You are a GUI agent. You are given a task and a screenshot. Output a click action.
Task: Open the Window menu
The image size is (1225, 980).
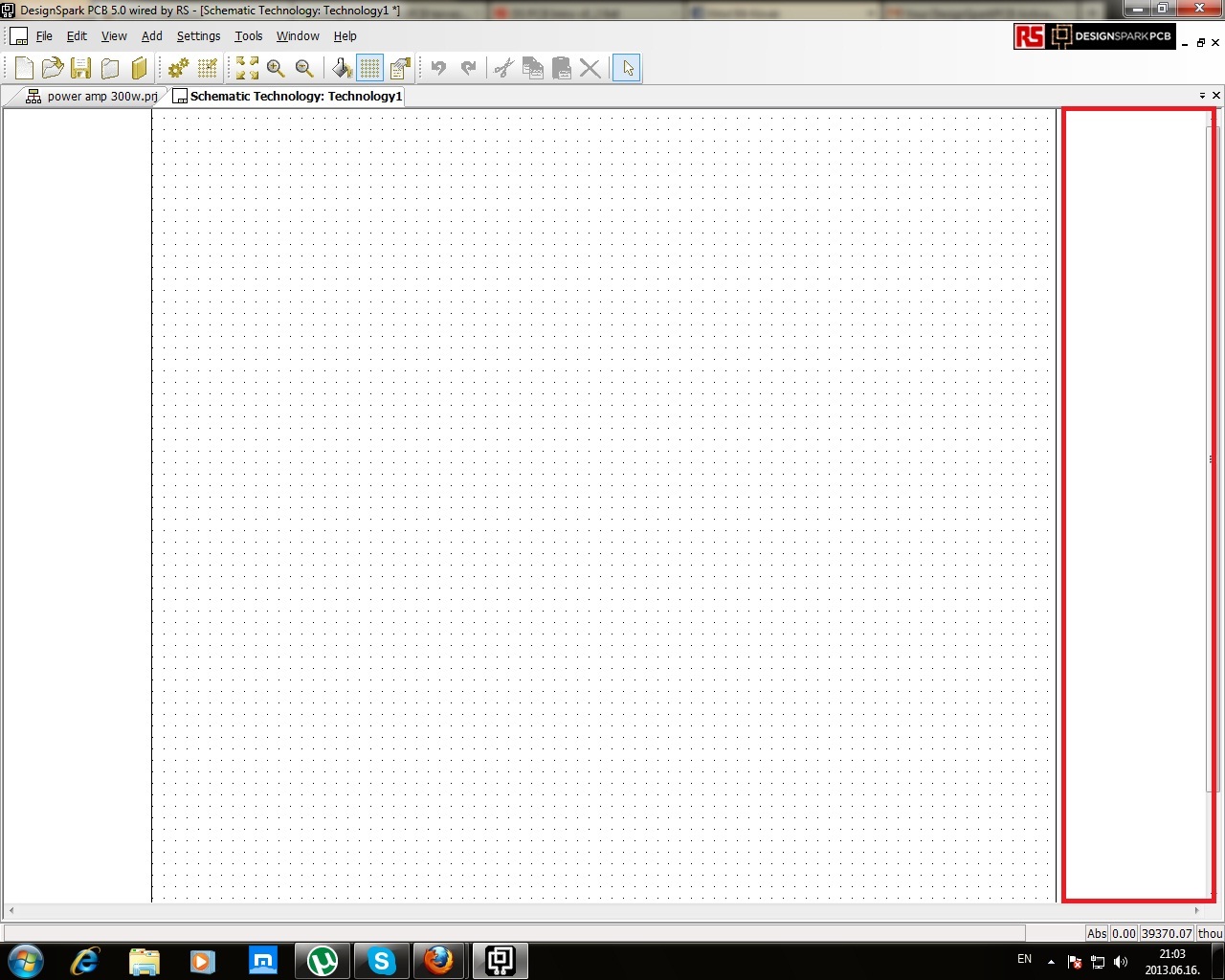(298, 36)
